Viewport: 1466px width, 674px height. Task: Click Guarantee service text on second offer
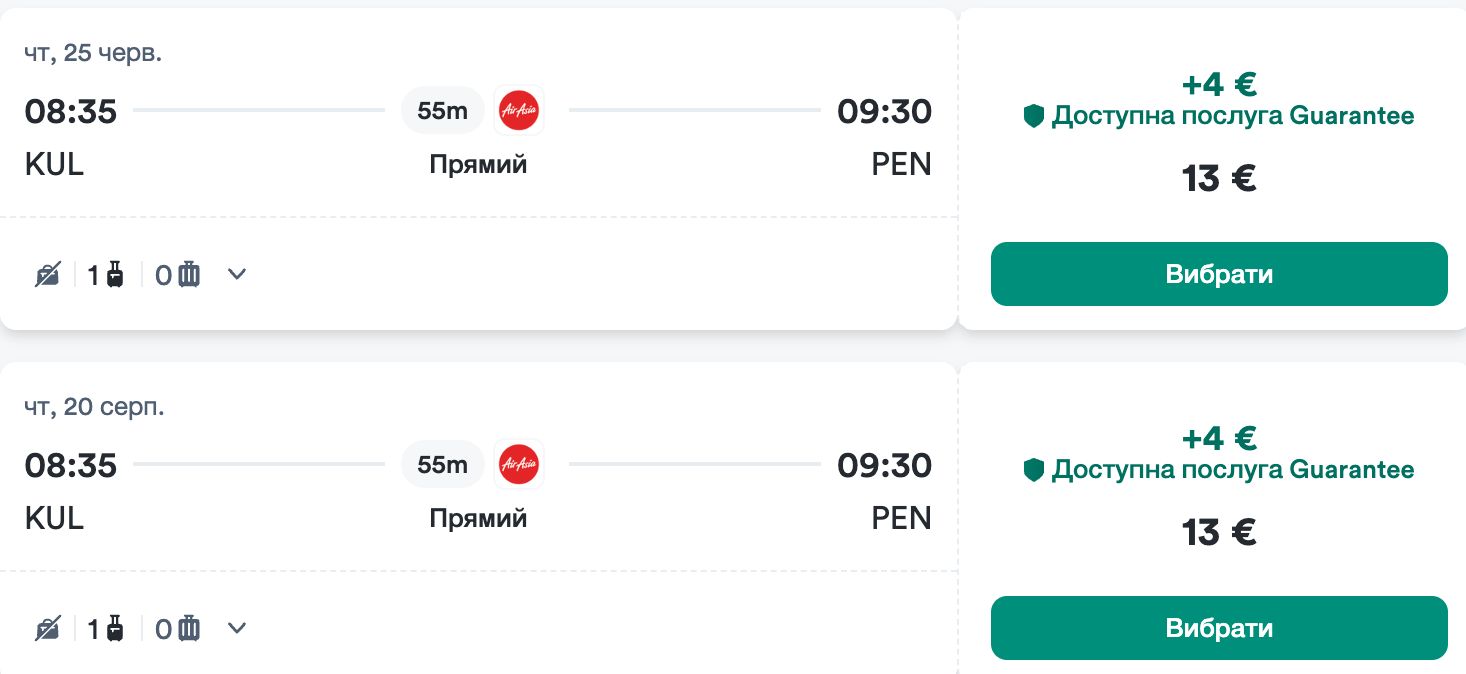(x=1232, y=470)
